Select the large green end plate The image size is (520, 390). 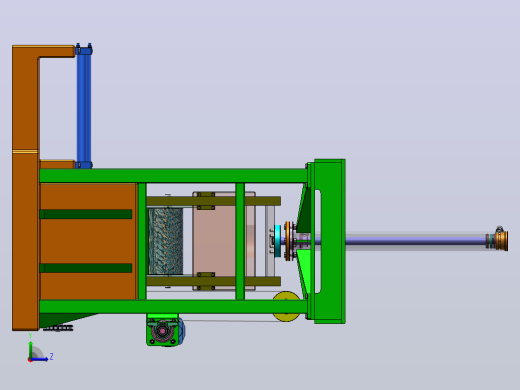[x=329, y=241]
